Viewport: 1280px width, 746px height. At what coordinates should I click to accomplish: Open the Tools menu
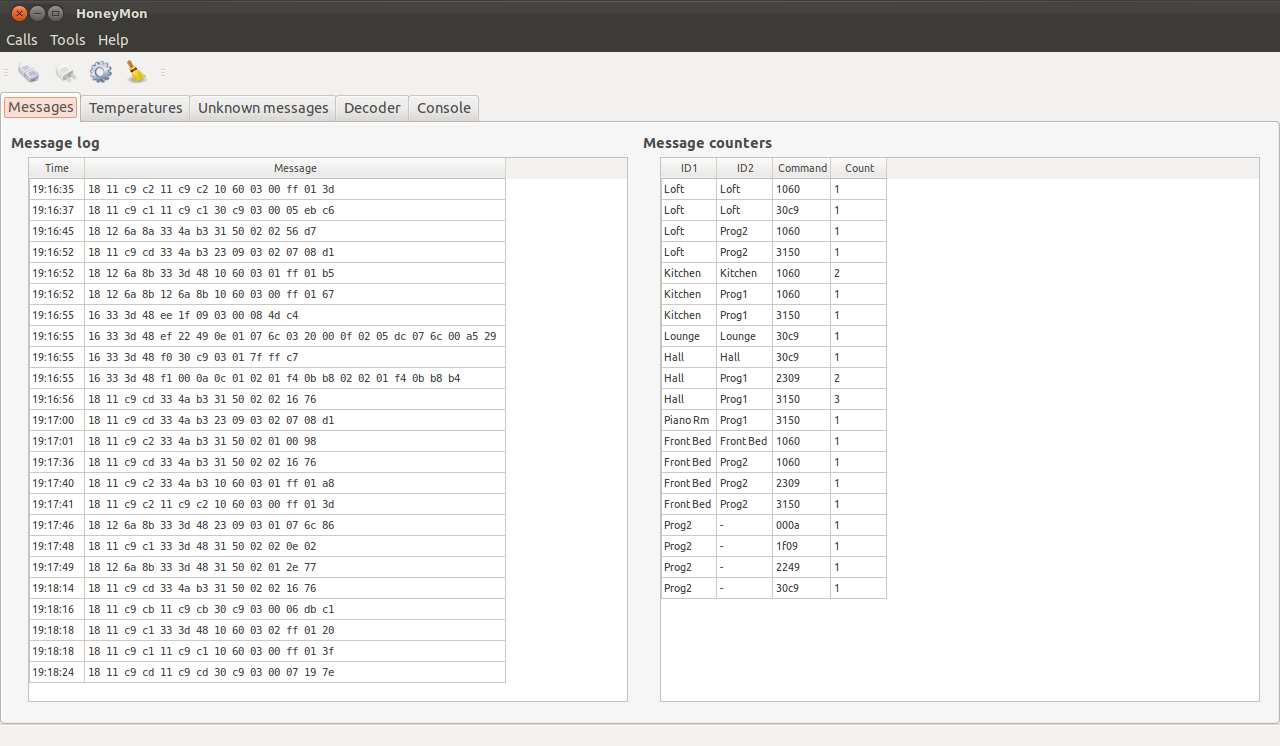click(68, 40)
